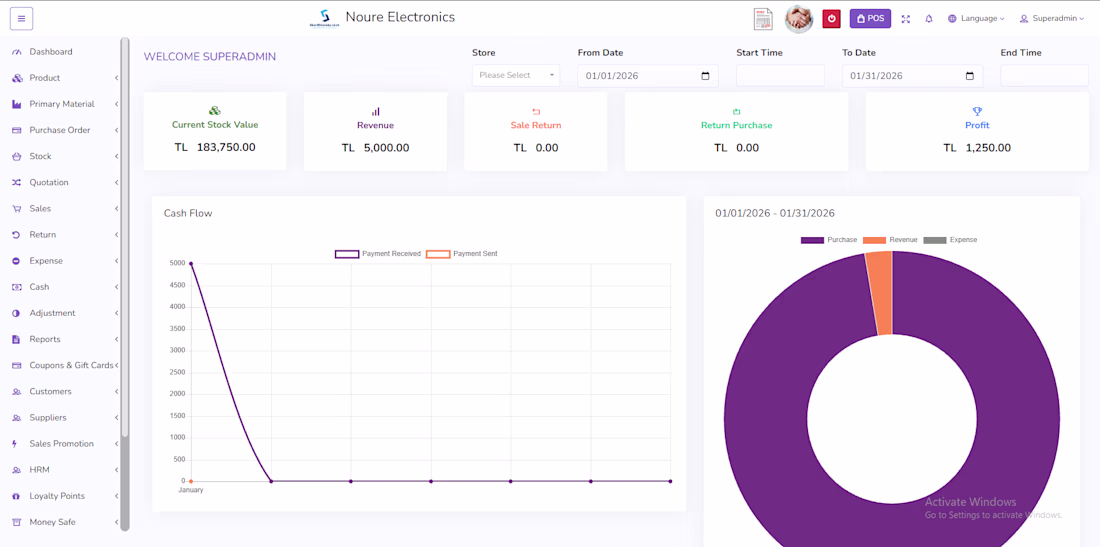Click the purple POS button
Image resolution: width=1100 pixels, height=547 pixels.
tap(870, 18)
